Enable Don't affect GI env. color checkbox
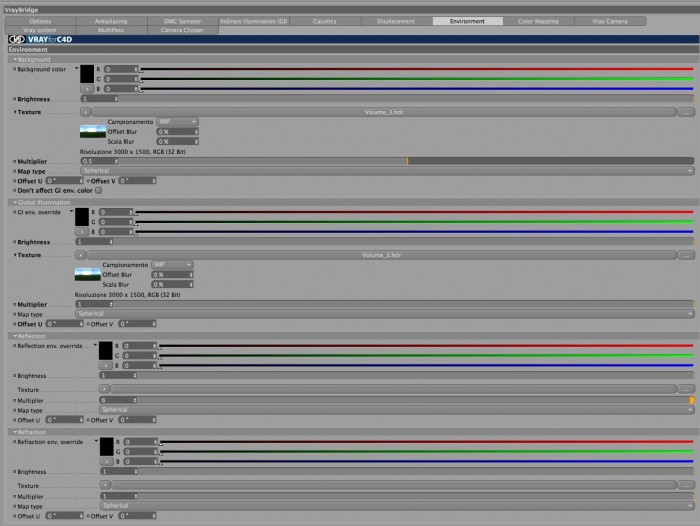 [99, 190]
